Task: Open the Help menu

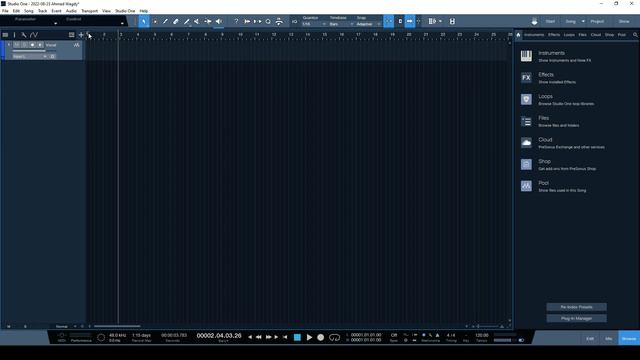Action: coord(144,11)
